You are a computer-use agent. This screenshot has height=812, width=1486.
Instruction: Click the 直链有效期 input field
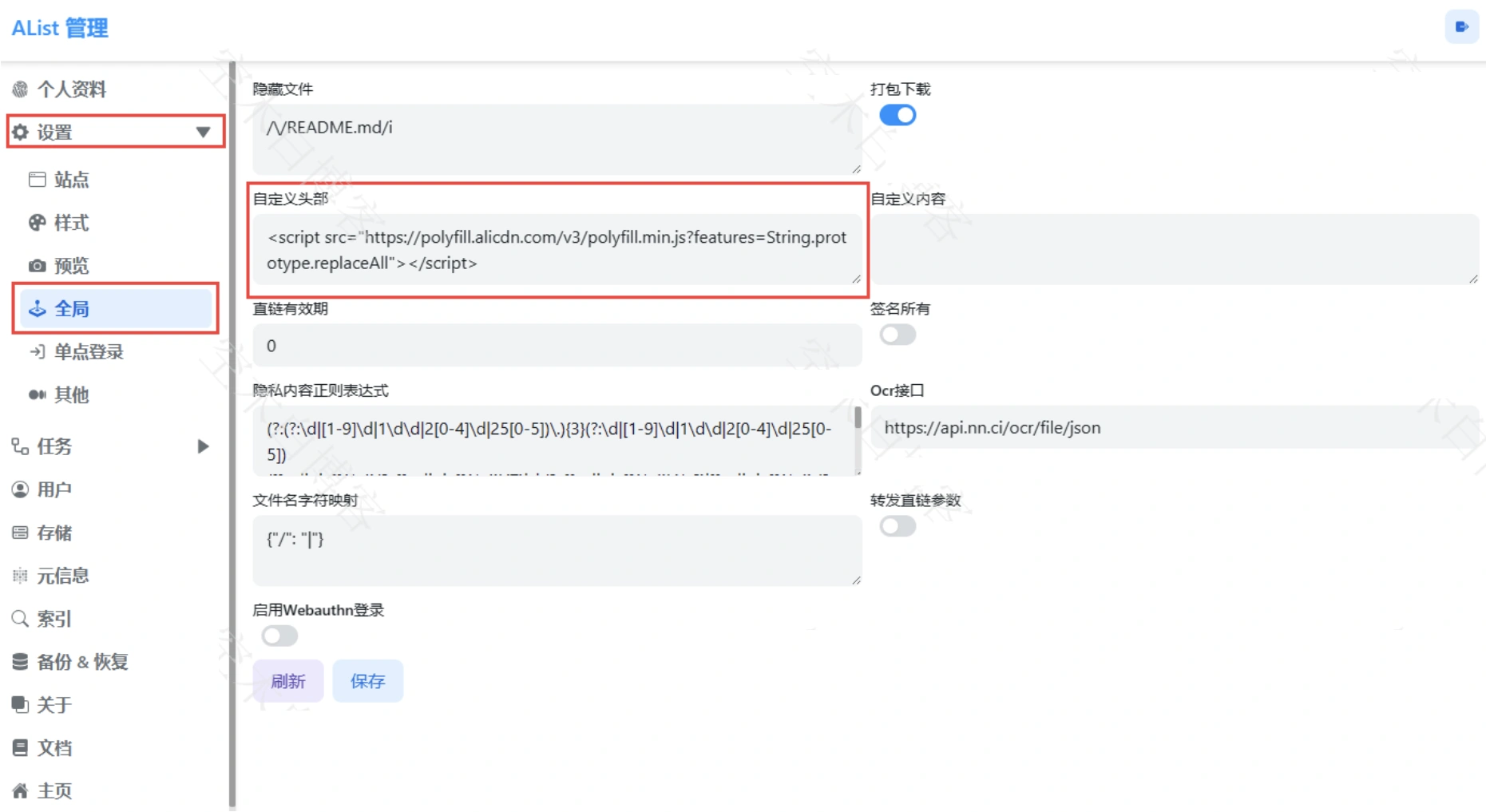click(x=557, y=346)
